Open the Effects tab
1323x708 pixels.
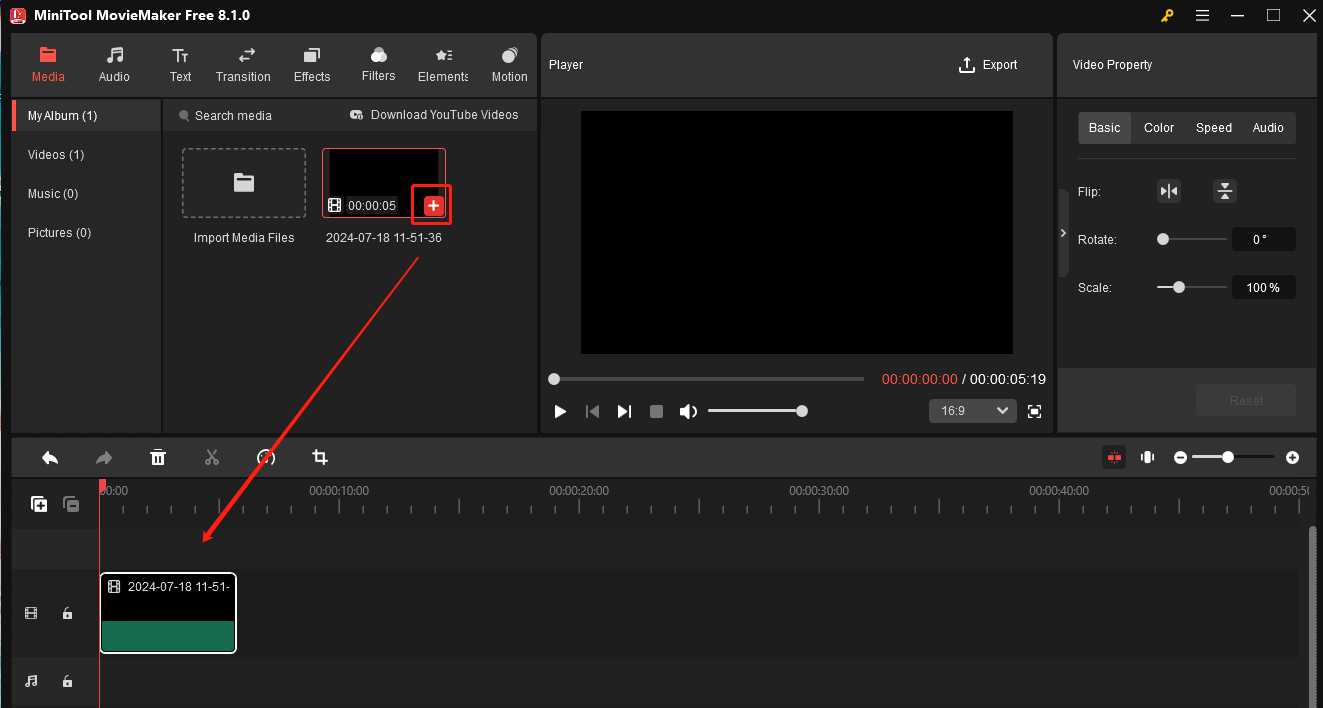(x=312, y=65)
